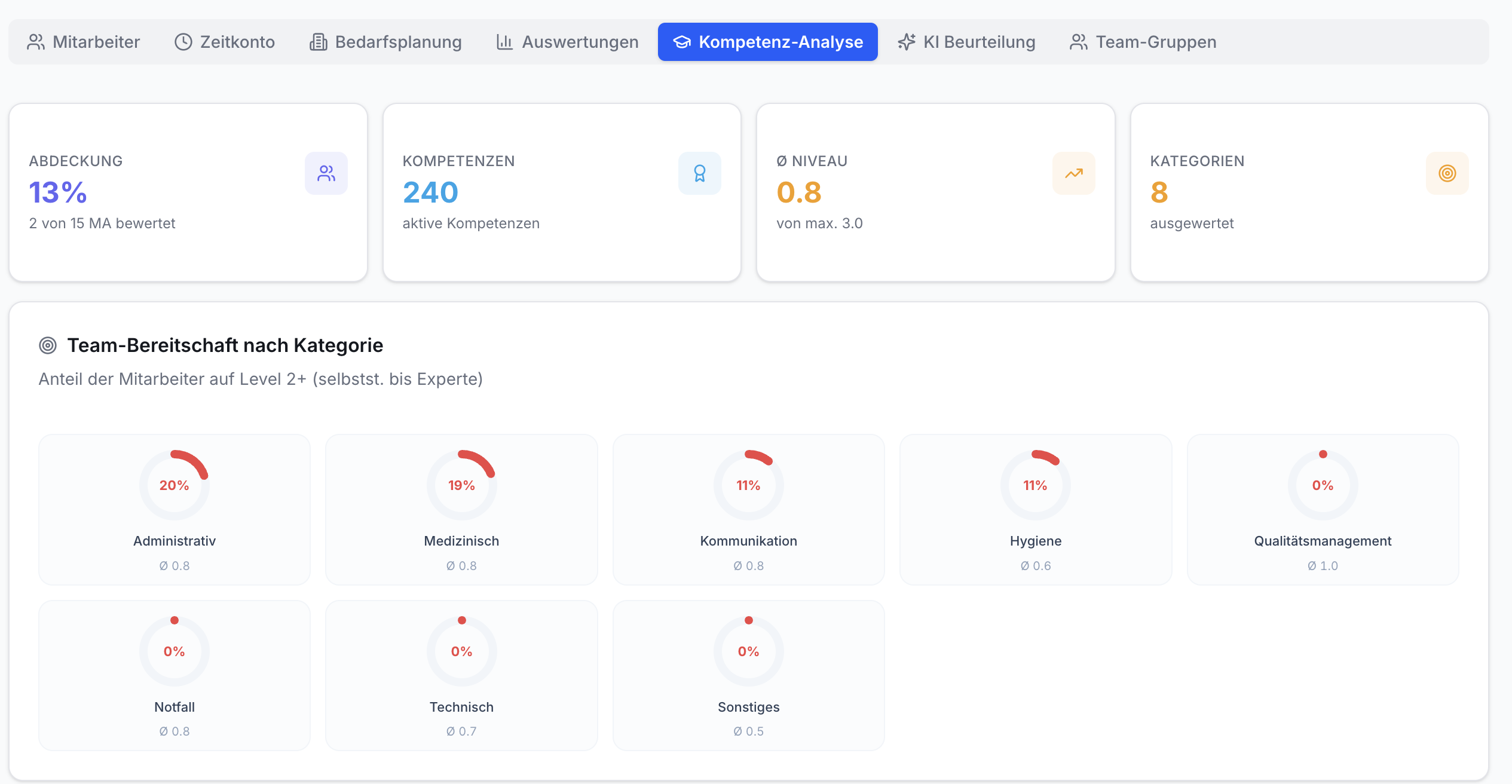Screen dimensions: 1512x784
Task: Click the award ribbon icon in the Kompetenzen card
Action: click(700, 173)
